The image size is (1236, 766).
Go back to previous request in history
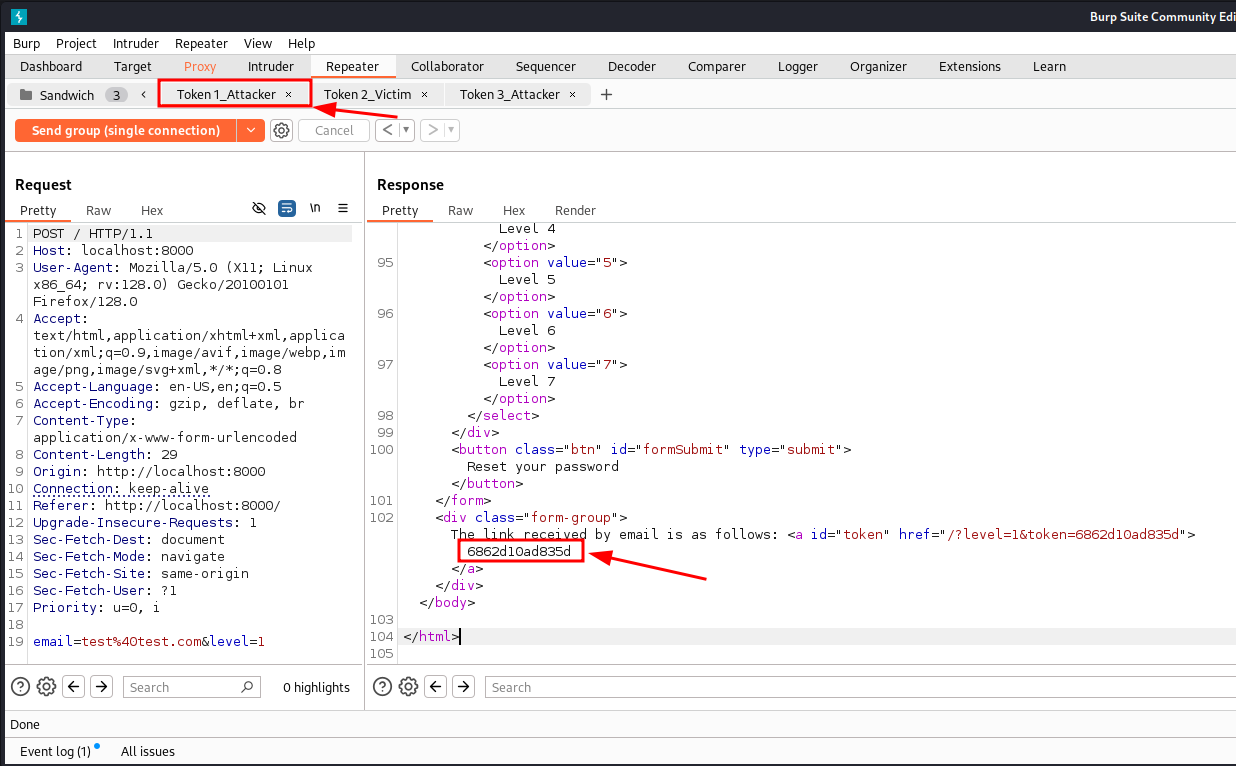(x=386, y=130)
